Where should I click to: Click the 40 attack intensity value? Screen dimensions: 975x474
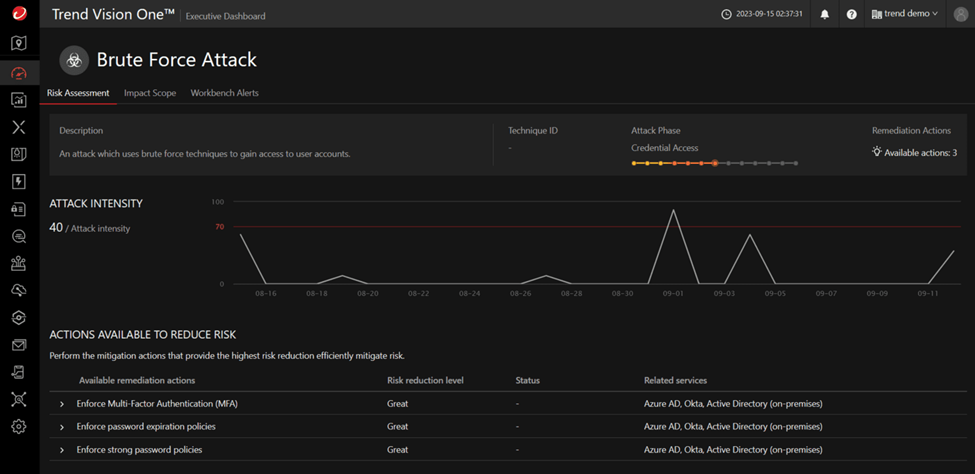click(56, 228)
